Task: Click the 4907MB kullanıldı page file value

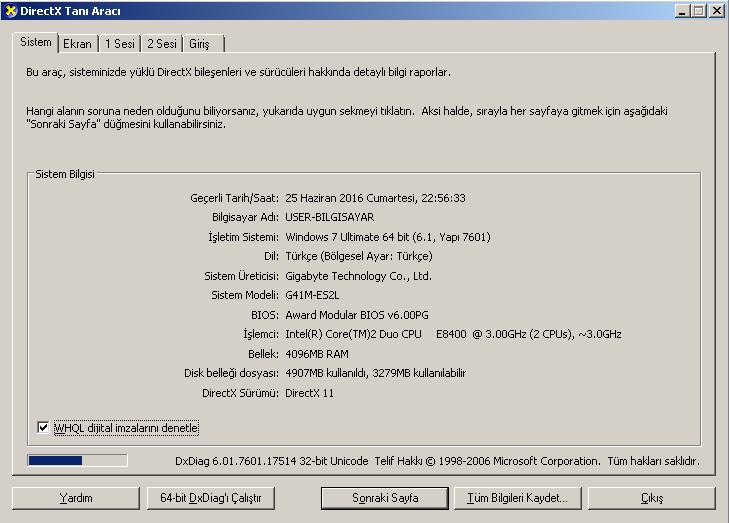Action: pyautogui.click(x=375, y=373)
